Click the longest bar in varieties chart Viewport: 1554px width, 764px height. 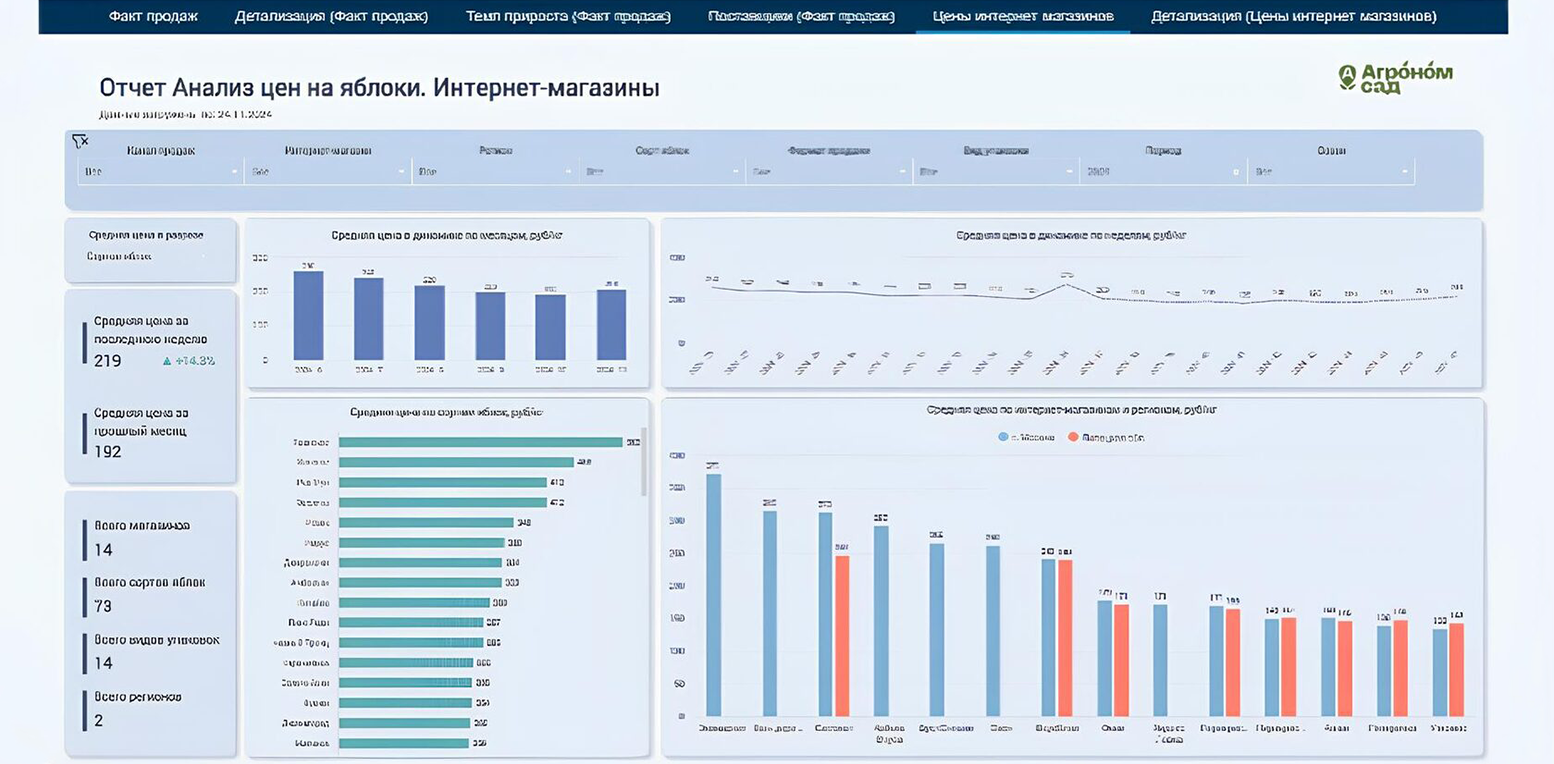481,442
